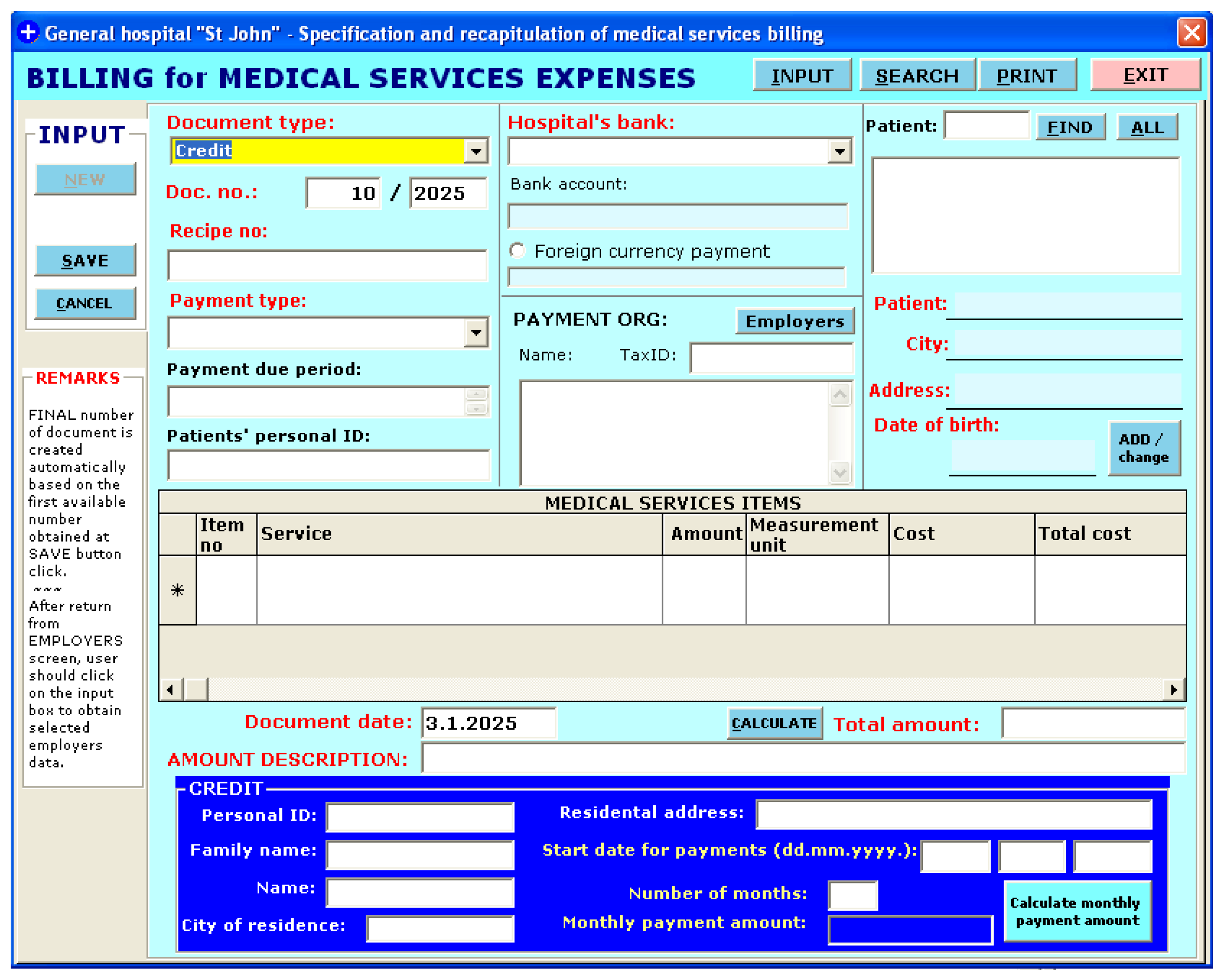Click the patient results list box
This screenshot has width=1222, height=980.
(x=1026, y=216)
